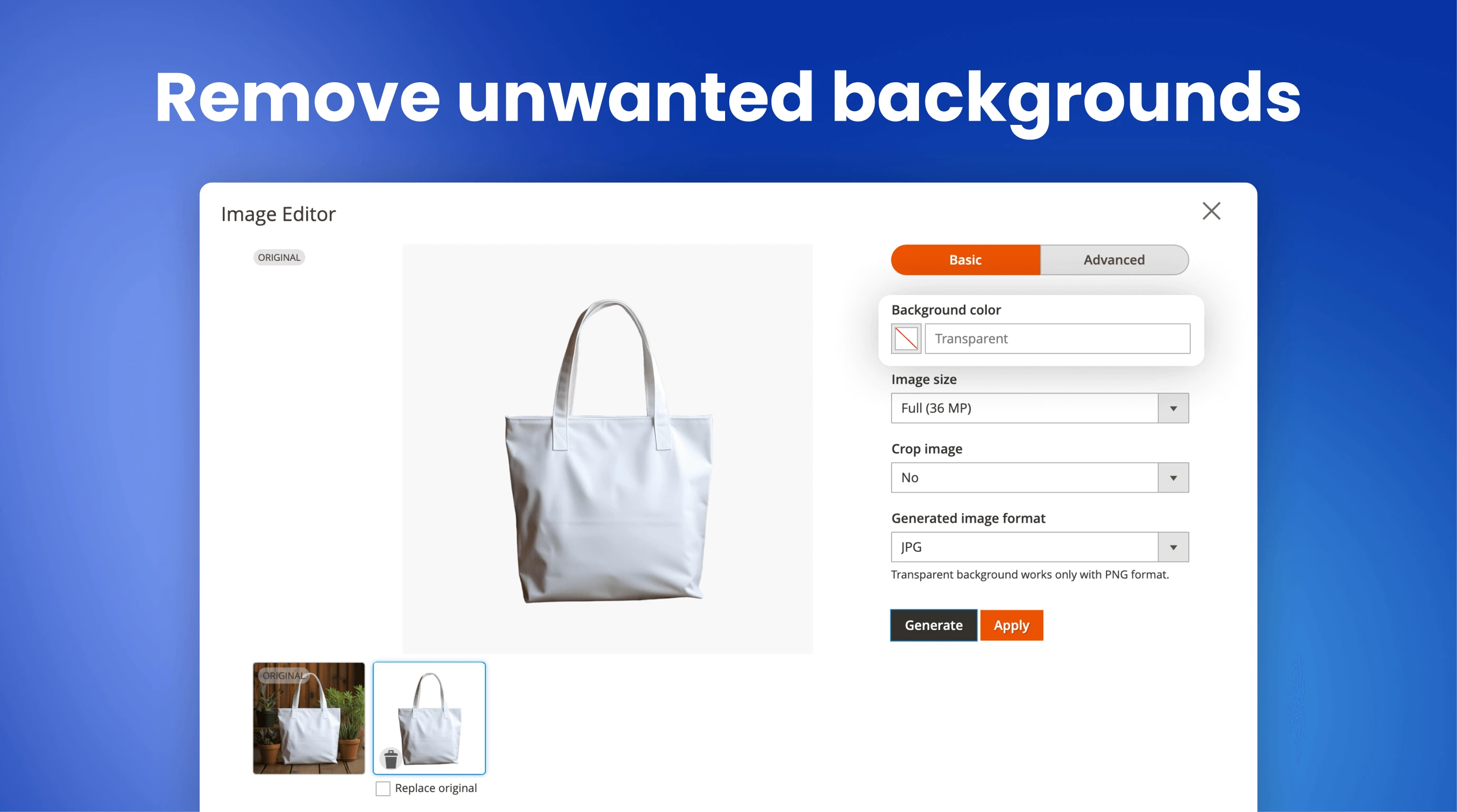1457x812 pixels.
Task: Expand the Image size dropdown
Action: click(1173, 408)
